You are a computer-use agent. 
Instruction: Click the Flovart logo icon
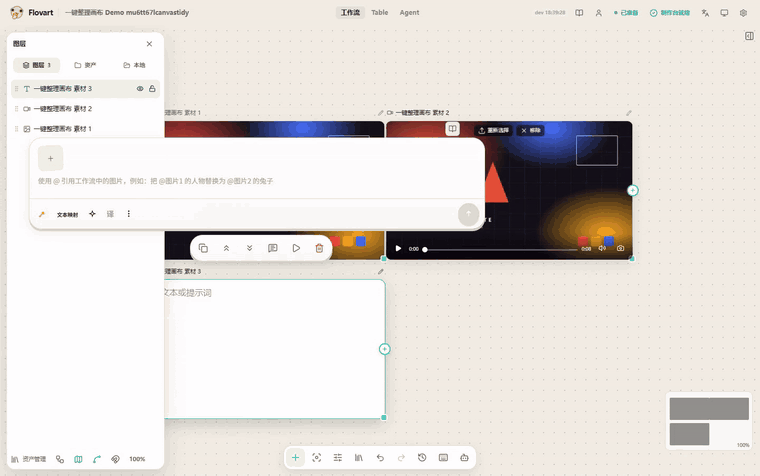pyautogui.click(x=16, y=13)
